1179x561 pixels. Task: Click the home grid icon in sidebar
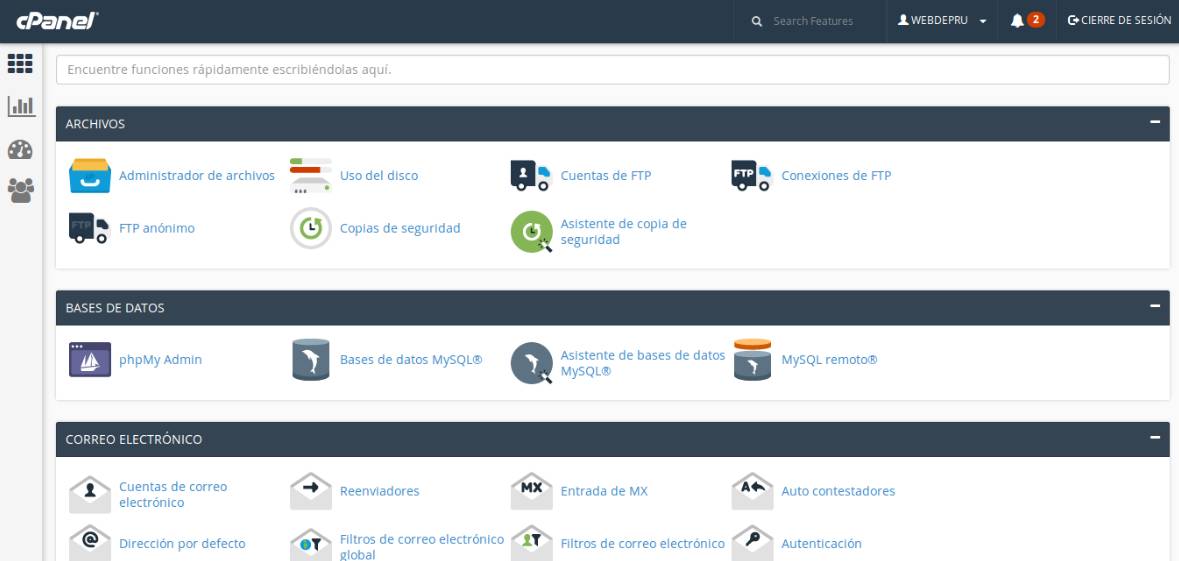pos(20,62)
